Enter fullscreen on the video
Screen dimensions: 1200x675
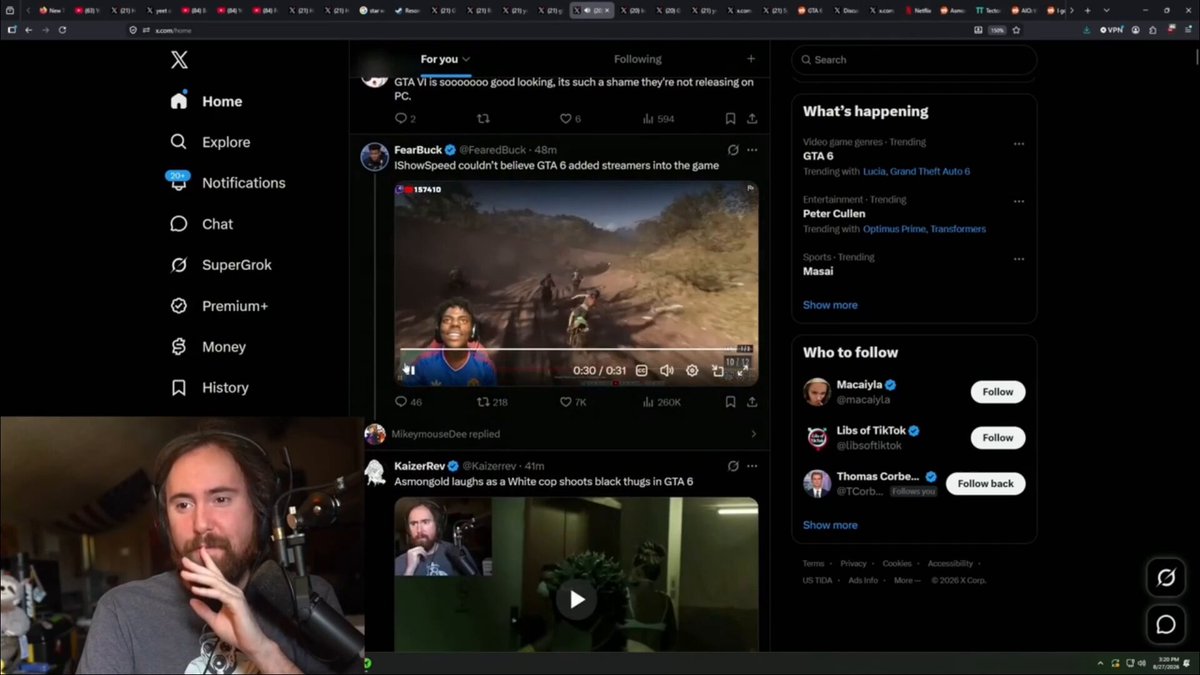coord(742,370)
